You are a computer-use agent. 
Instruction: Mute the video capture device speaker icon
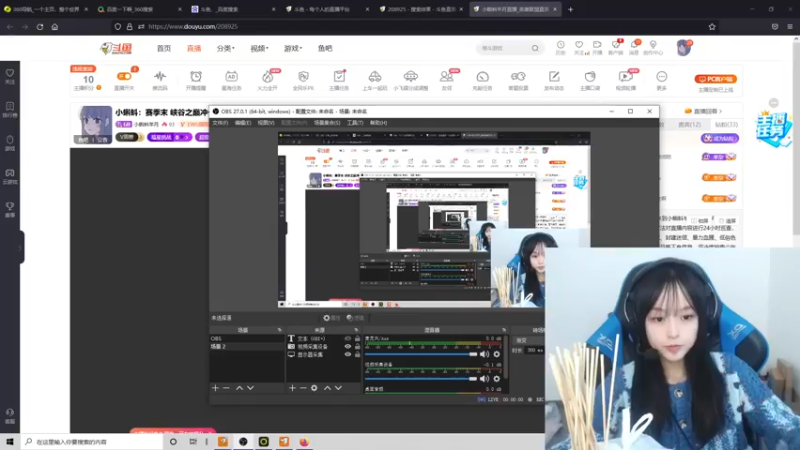pyautogui.click(x=484, y=379)
